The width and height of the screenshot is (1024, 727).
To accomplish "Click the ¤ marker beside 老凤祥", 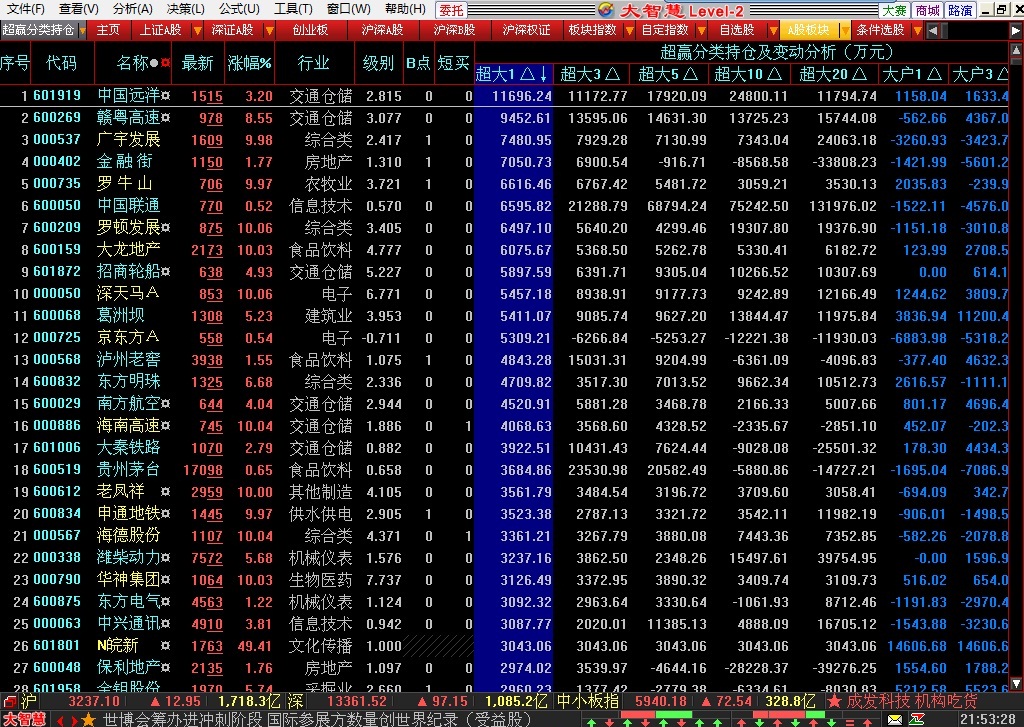I will [166, 491].
